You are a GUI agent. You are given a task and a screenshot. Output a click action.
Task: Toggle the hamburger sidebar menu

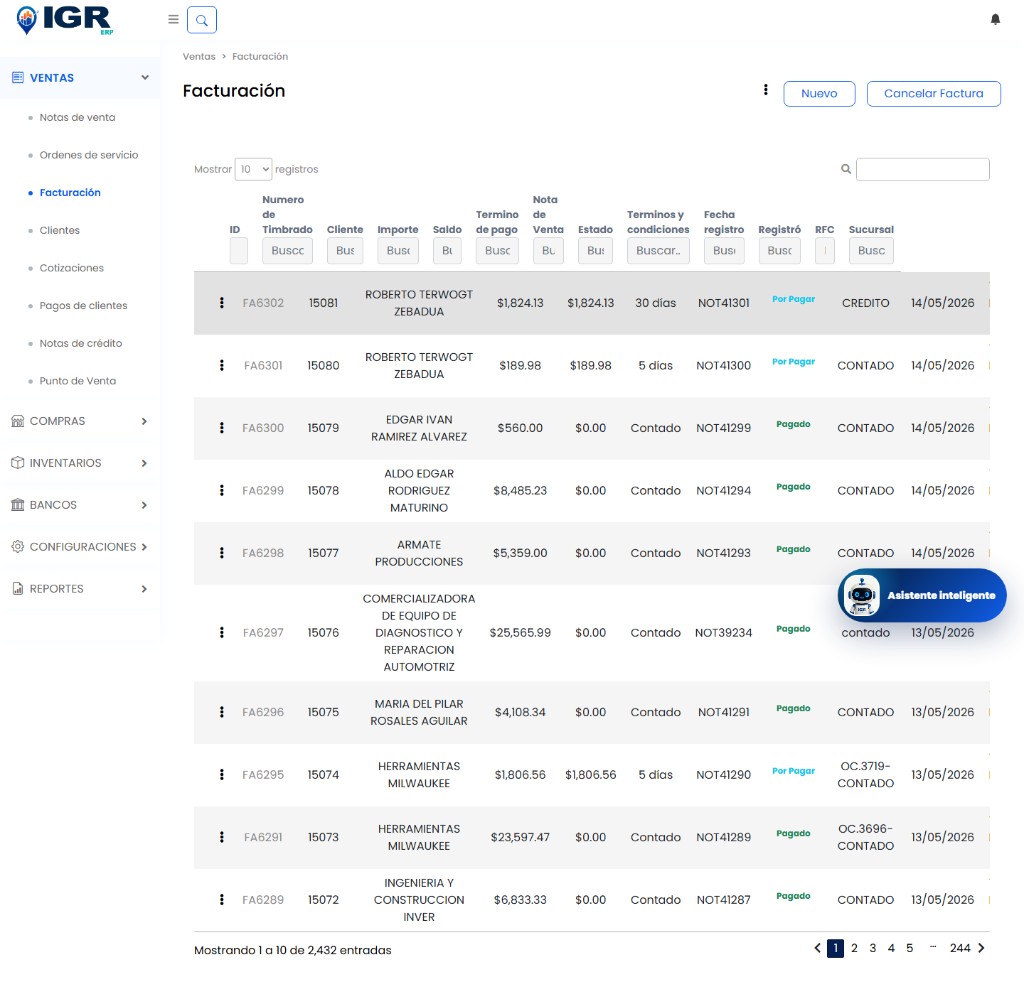pyautogui.click(x=173, y=20)
